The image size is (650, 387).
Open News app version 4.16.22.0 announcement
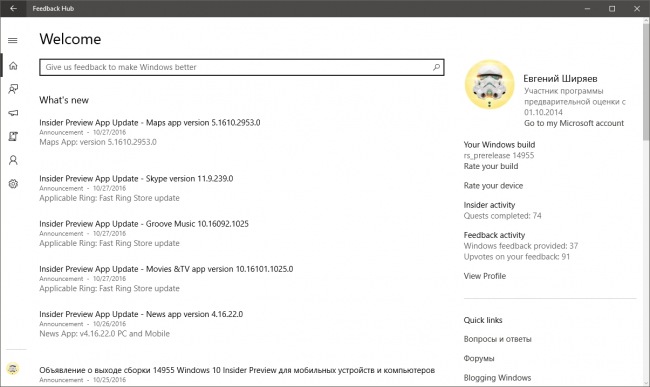point(141,314)
